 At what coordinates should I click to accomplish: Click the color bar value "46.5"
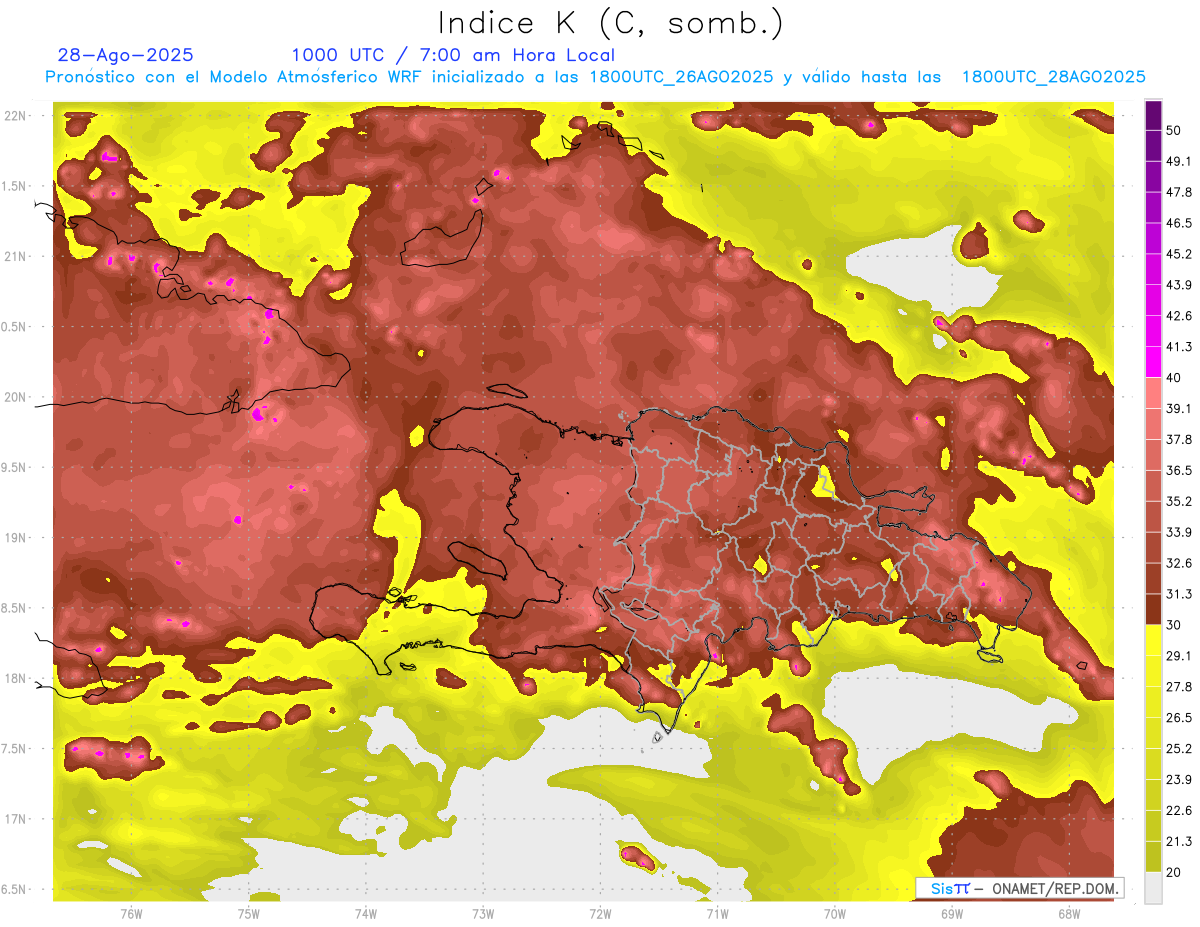(1179, 223)
